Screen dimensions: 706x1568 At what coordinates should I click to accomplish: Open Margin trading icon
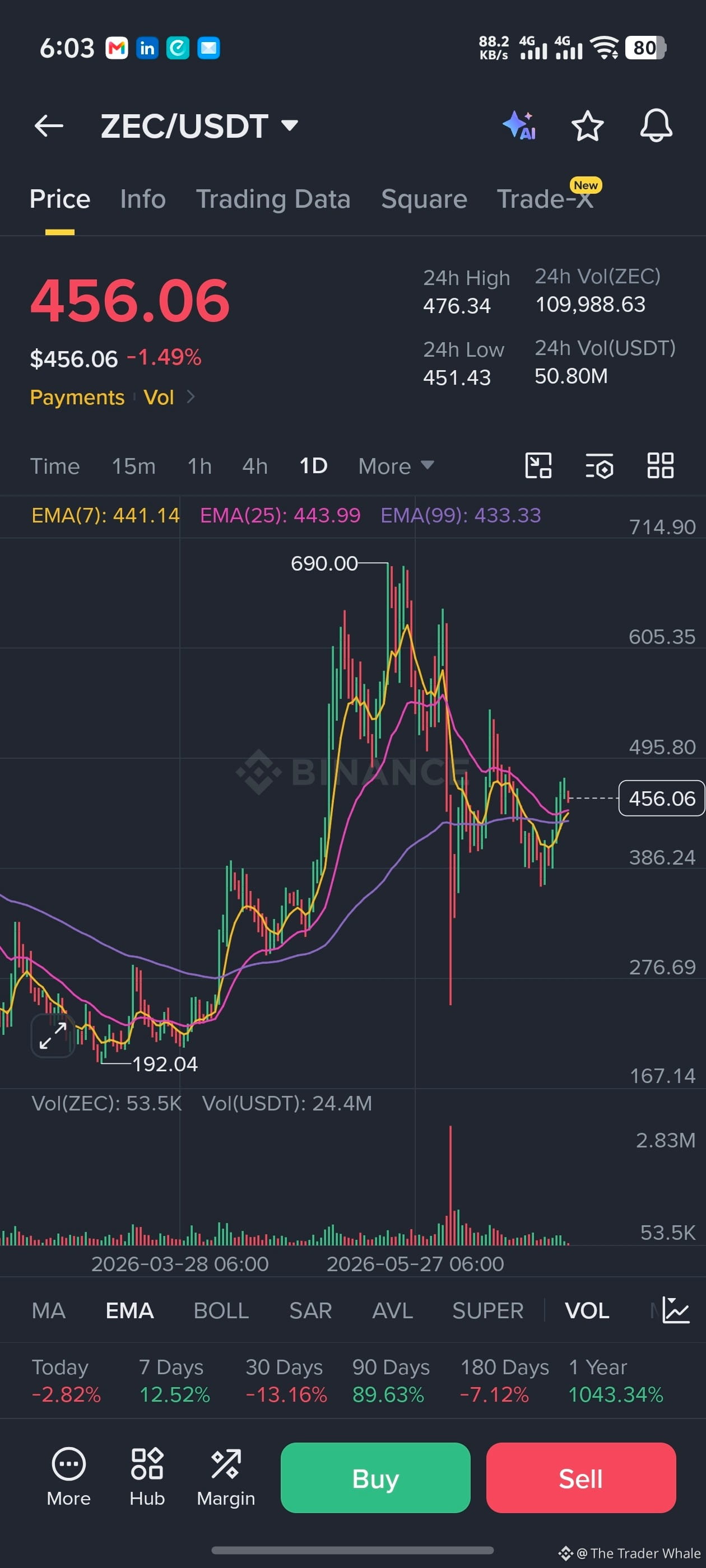pos(226,1476)
